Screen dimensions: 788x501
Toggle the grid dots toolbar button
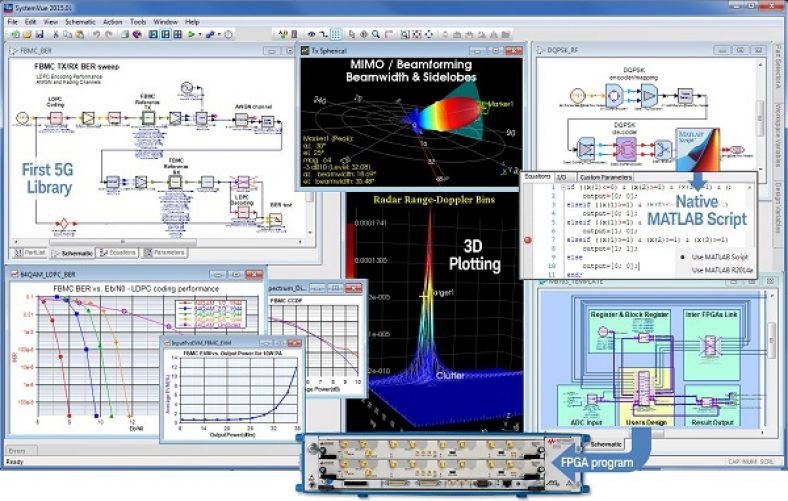point(336,34)
